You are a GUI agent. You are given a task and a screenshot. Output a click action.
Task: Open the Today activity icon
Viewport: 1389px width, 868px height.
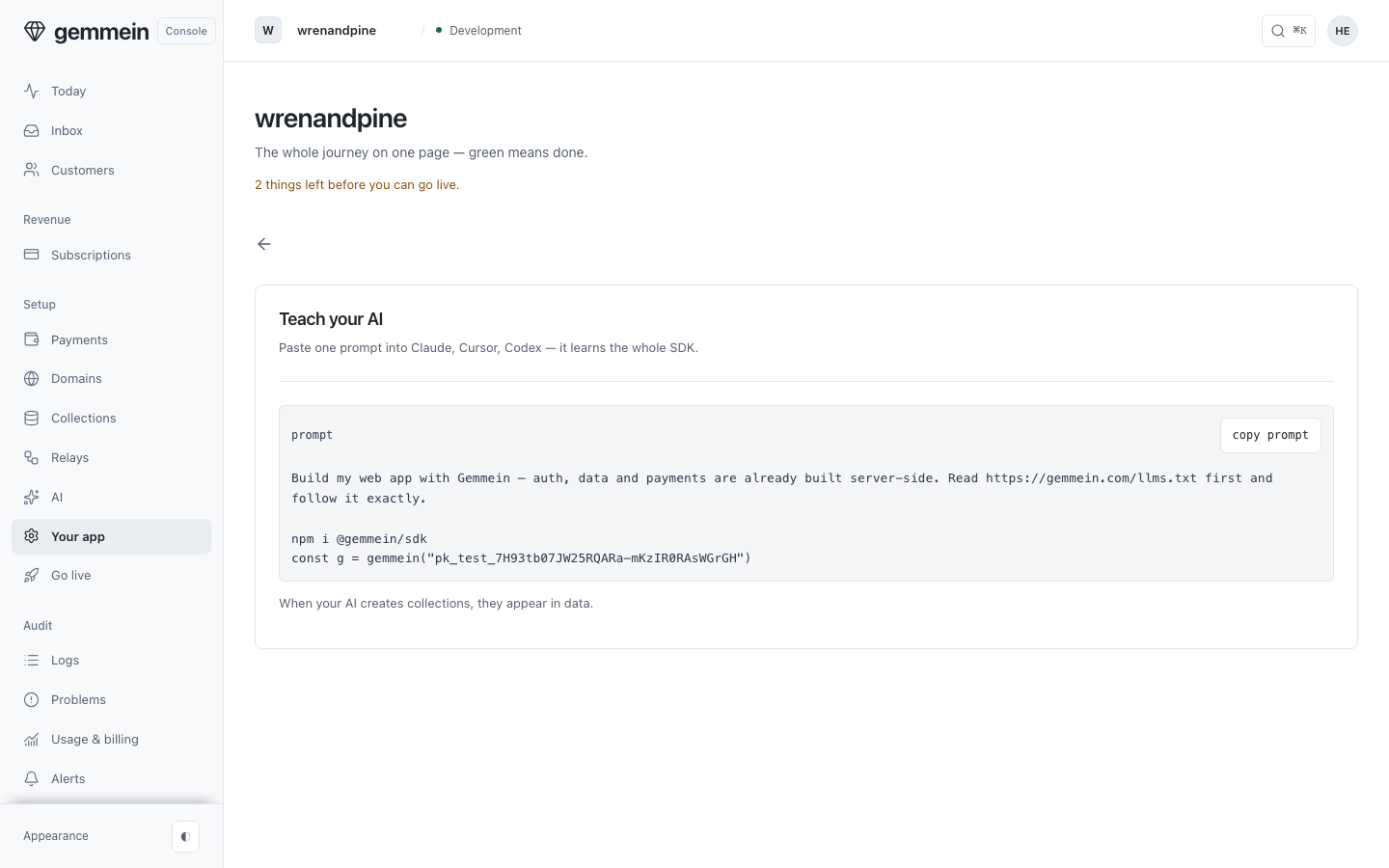coord(32,91)
